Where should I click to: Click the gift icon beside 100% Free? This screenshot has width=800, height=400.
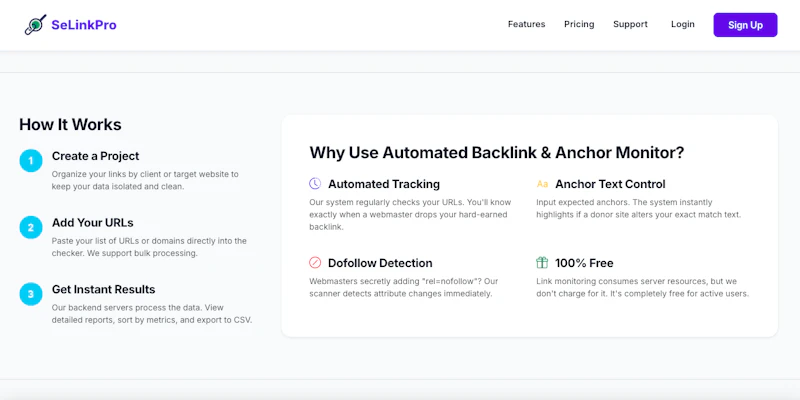(x=542, y=263)
